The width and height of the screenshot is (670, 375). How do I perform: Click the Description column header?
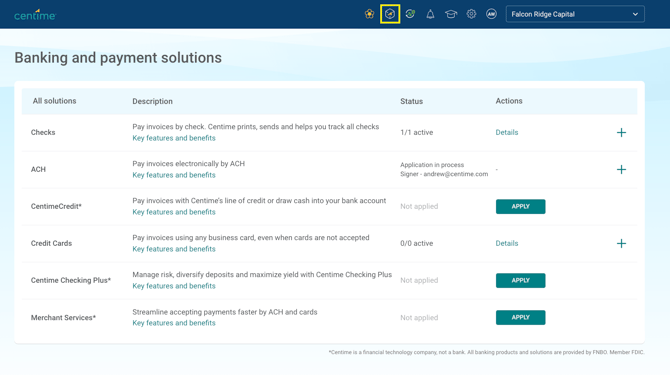pos(153,101)
